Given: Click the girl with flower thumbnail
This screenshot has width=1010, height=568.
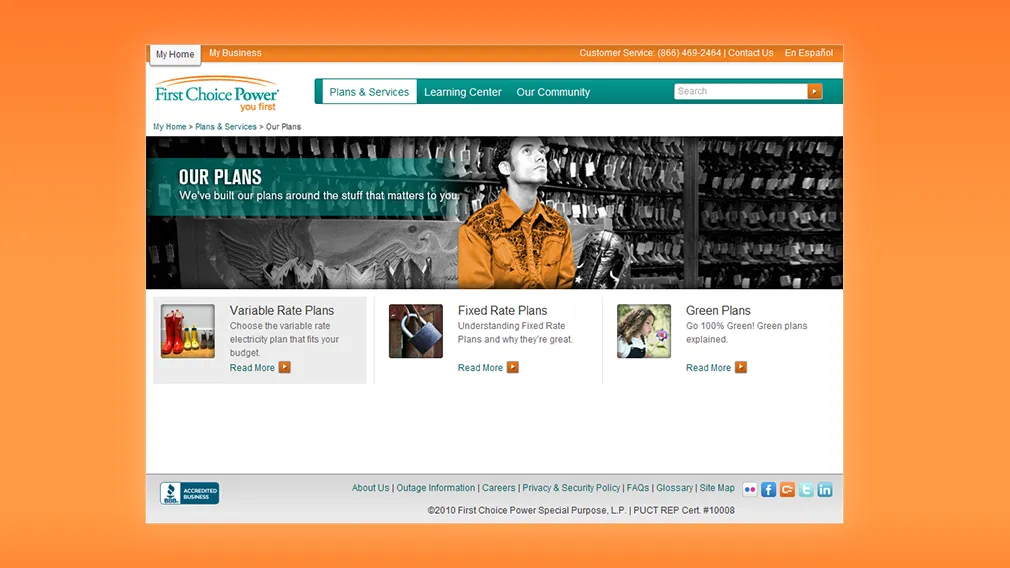Looking at the screenshot, I should pyautogui.click(x=643, y=331).
